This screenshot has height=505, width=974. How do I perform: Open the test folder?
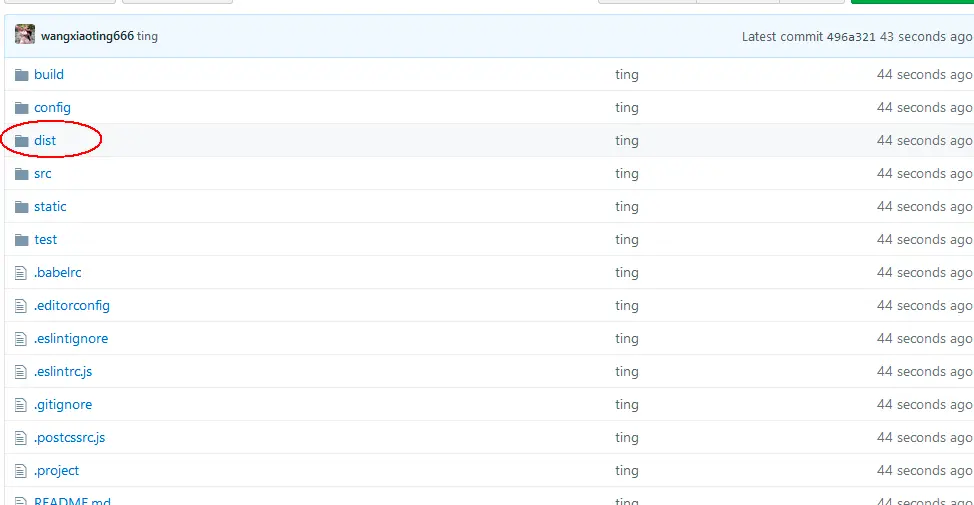45,239
